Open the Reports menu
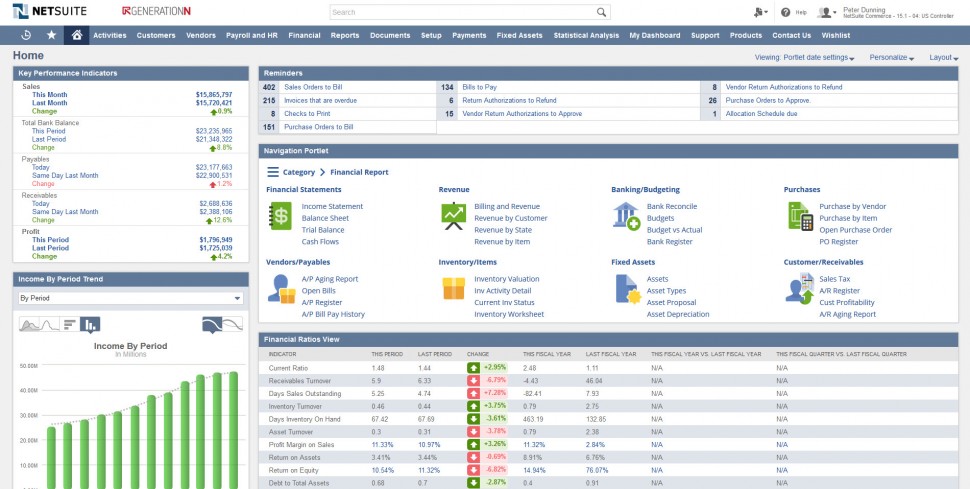The image size is (970, 489). coord(344,35)
